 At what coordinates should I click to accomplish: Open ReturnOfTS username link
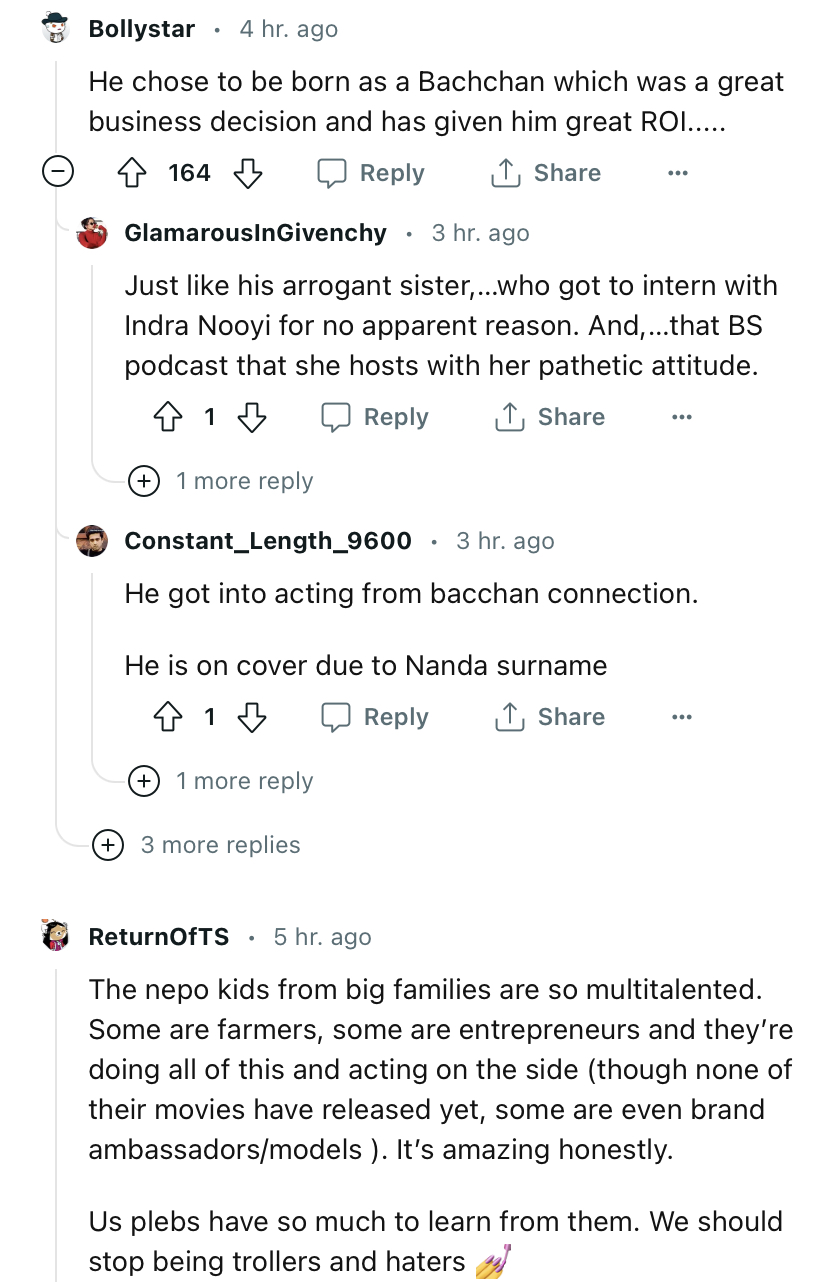pyautogui.click(x=159, y=937)
